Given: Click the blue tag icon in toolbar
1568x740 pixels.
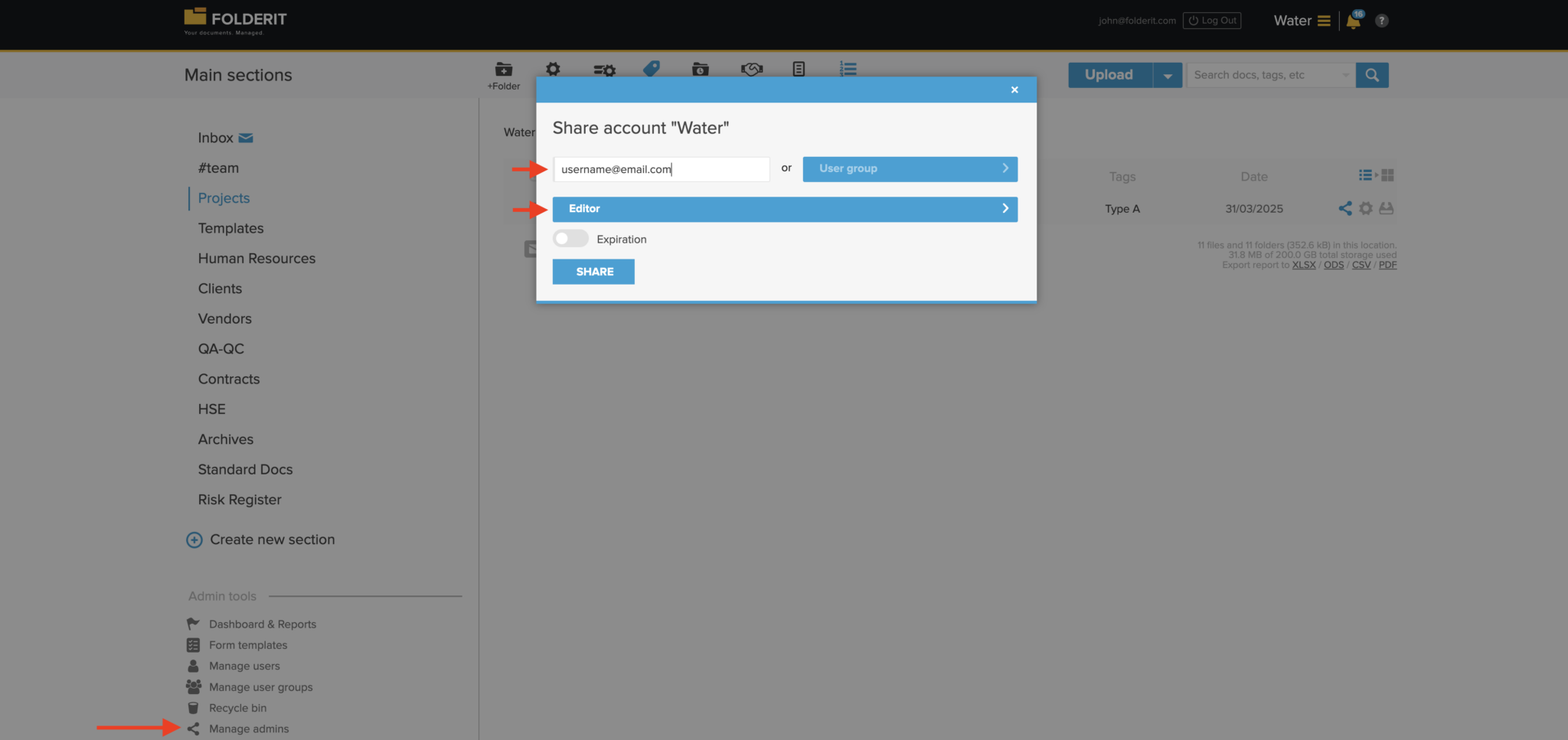Looking at the screenshot, I should (652, 68).
